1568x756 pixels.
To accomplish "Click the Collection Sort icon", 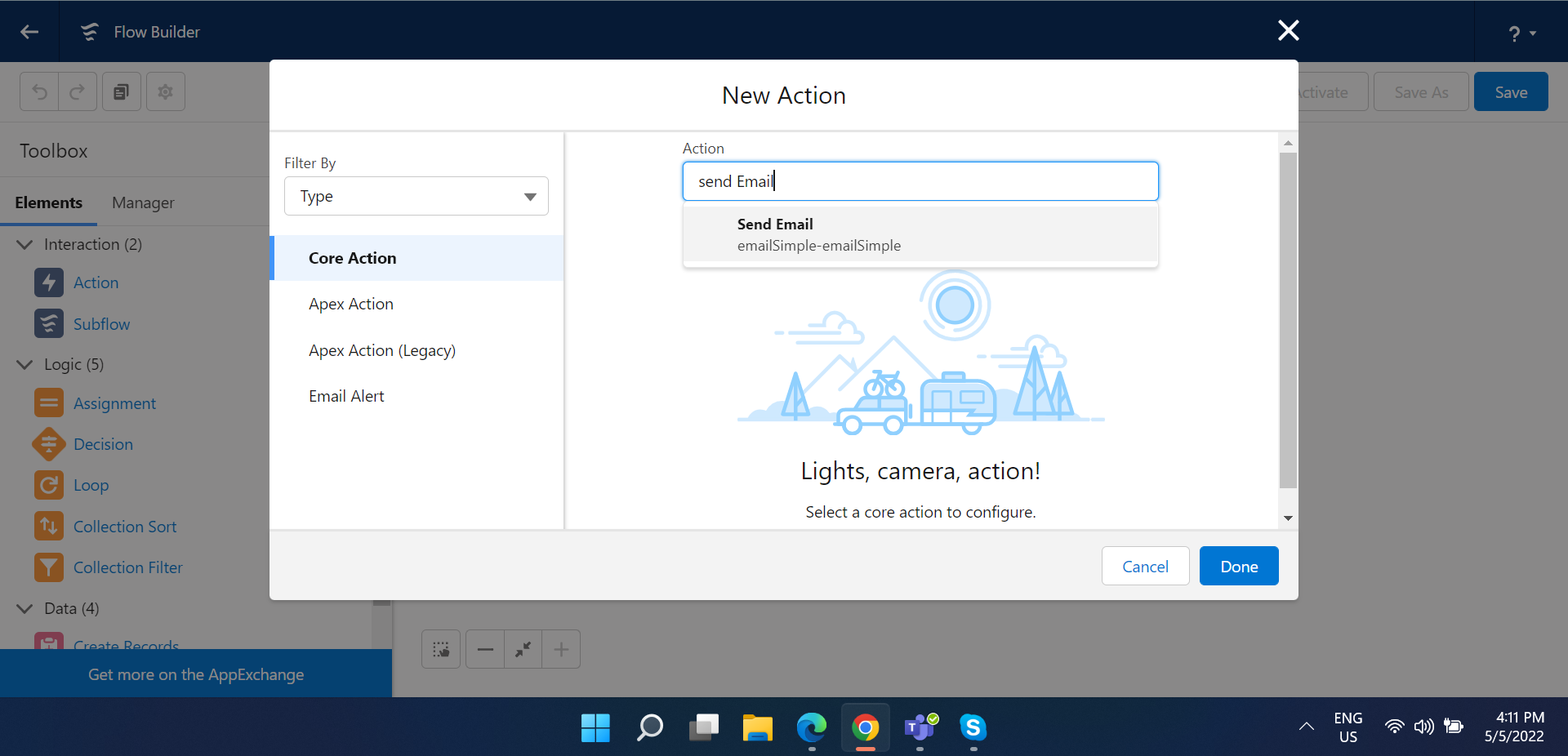I will tap(49, 527).
